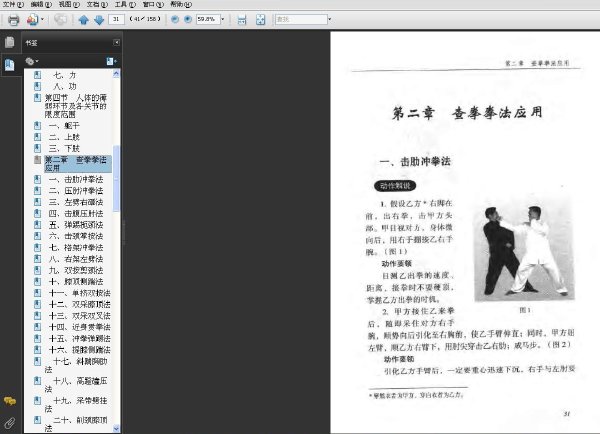
Task: Click the bookmark icon beside 十、膝顶侧踹法
Action: pyautogui.click(x=38, y=281)
